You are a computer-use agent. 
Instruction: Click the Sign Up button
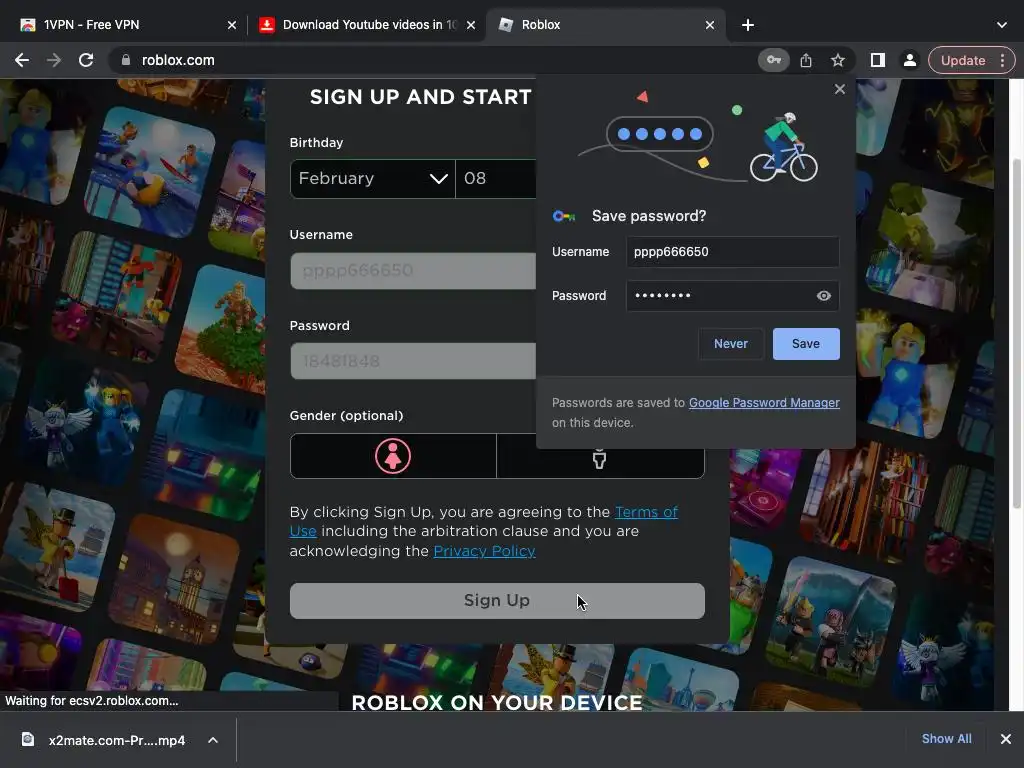click(497, 601)
